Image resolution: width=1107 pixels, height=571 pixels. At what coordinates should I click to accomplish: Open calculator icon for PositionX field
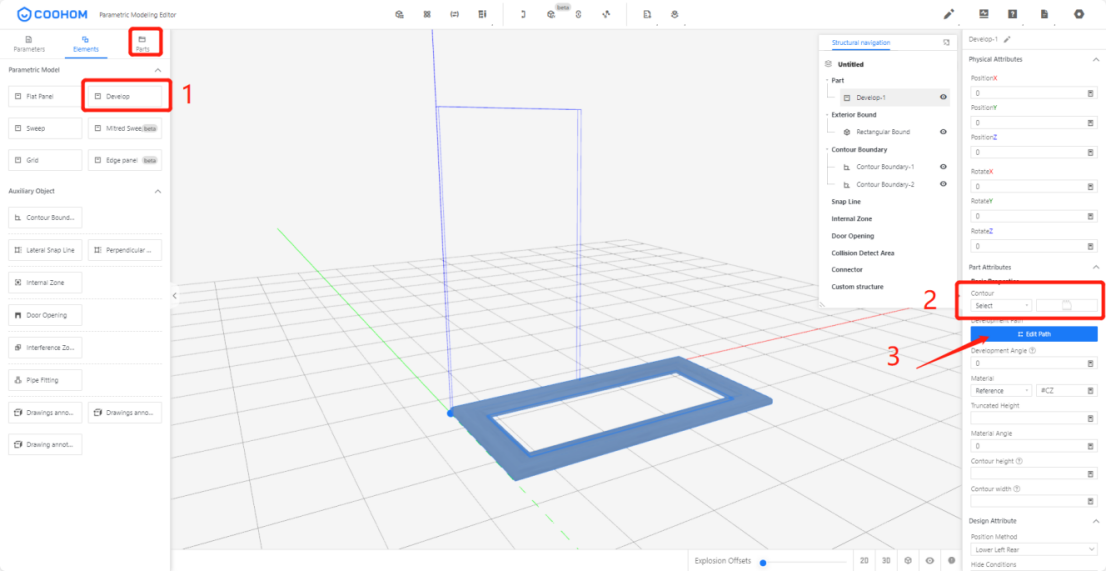click(1090, 93)
